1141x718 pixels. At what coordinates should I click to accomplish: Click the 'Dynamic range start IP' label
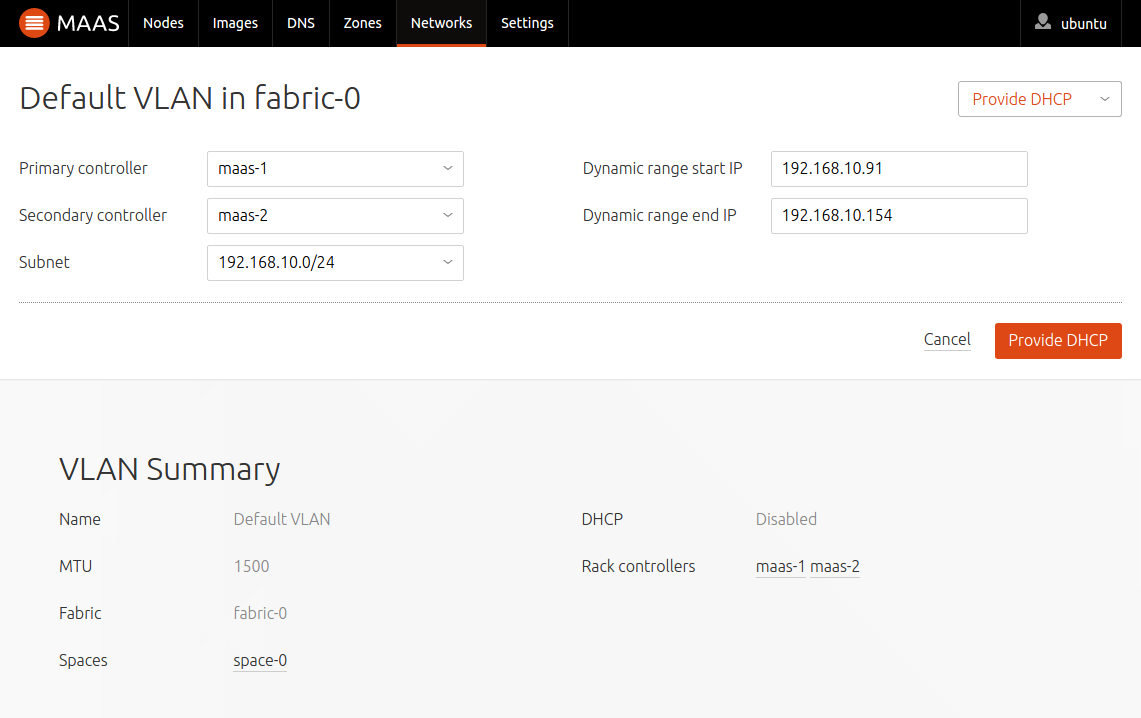pos(662,168)
